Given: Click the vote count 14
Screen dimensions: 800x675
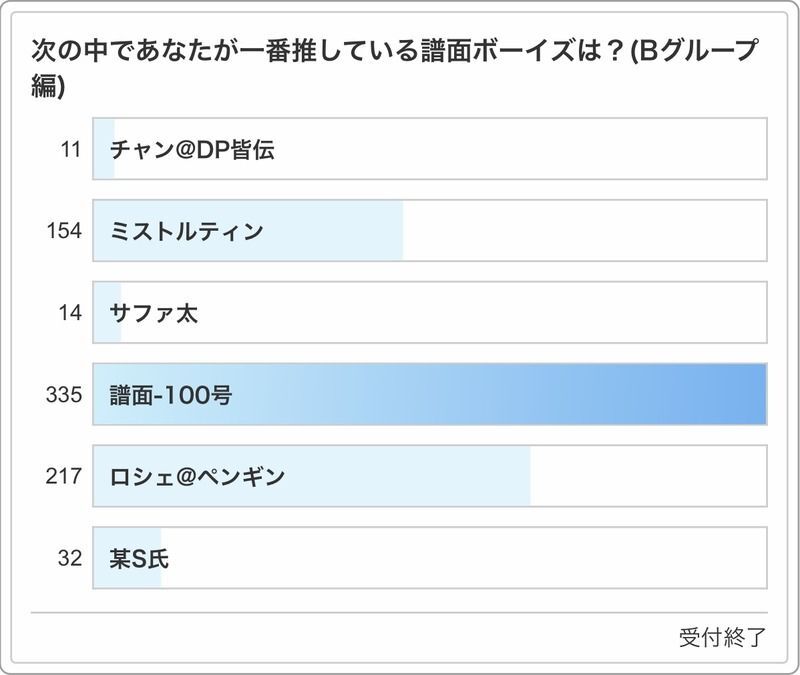Looking at the screenshot, I should 70,313.
